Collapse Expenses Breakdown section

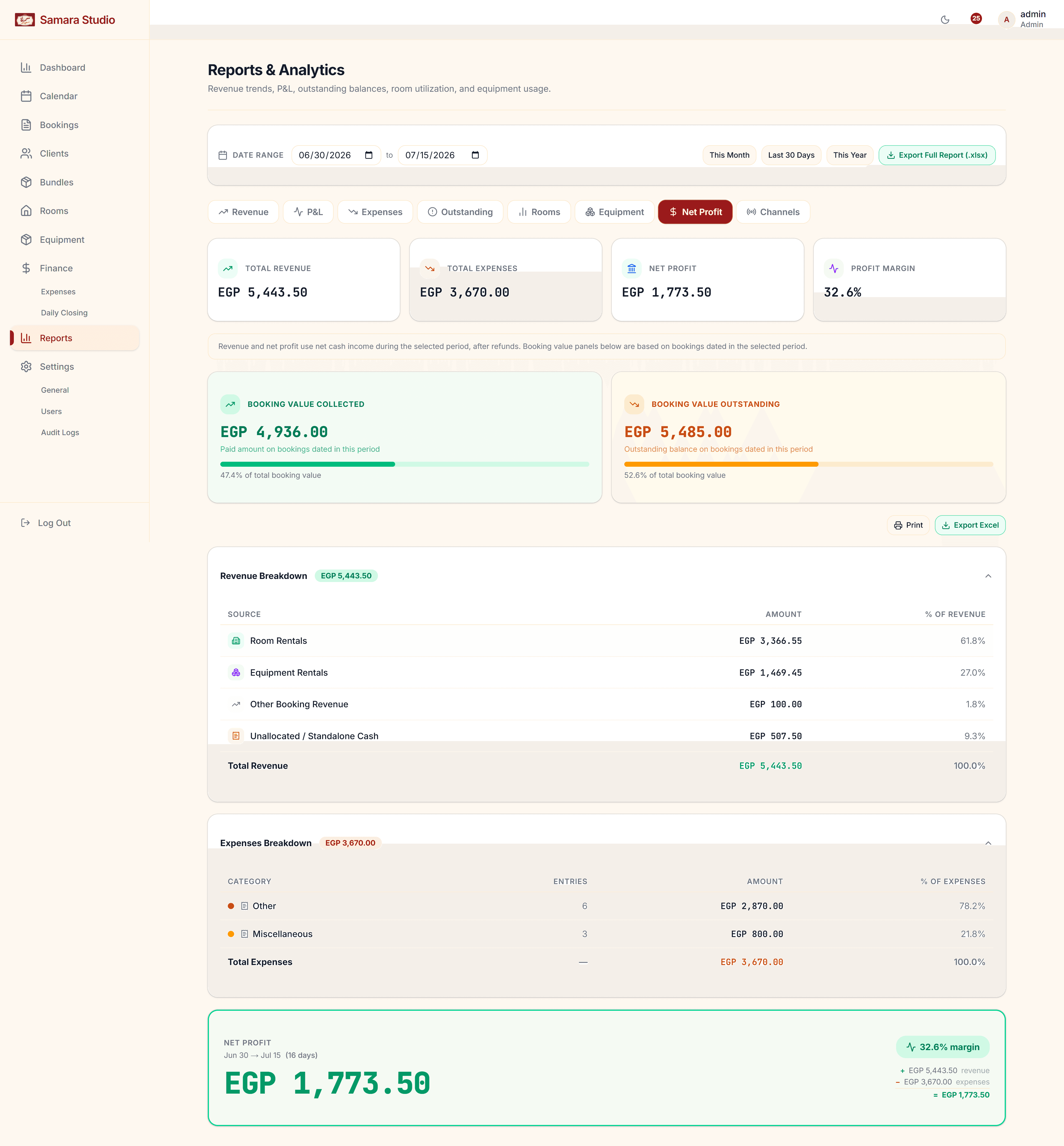coord(988,843)
